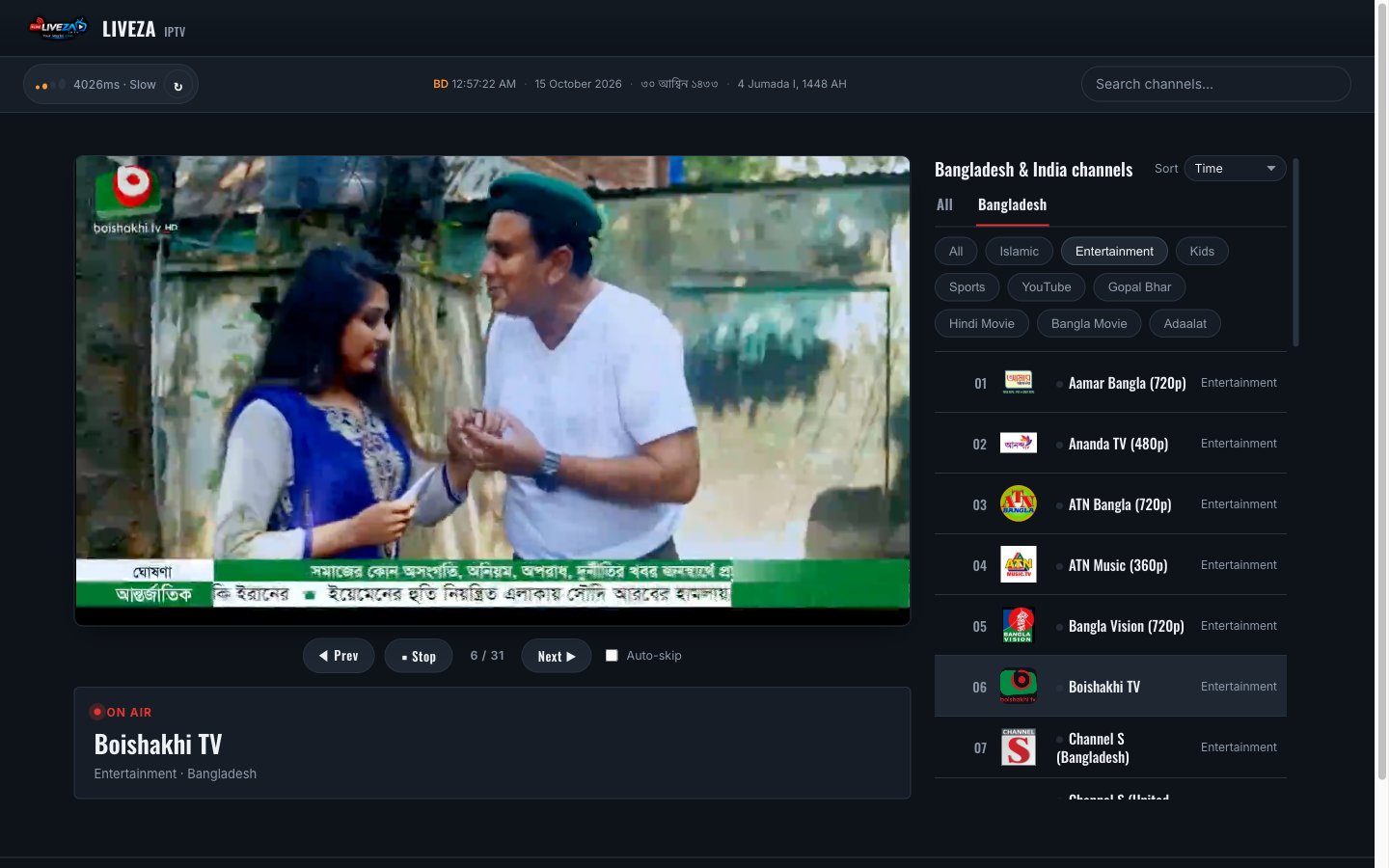Focus the Search channels field
1389x868 pixels.
(1215, 84)
